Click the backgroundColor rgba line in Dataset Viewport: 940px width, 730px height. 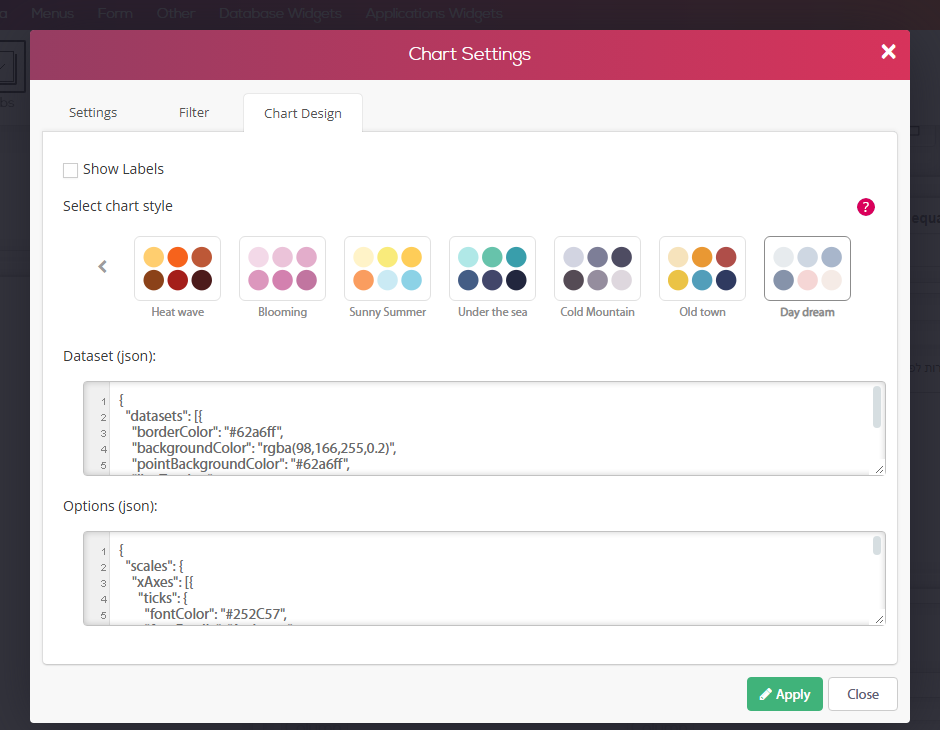[x=264, y=448]
